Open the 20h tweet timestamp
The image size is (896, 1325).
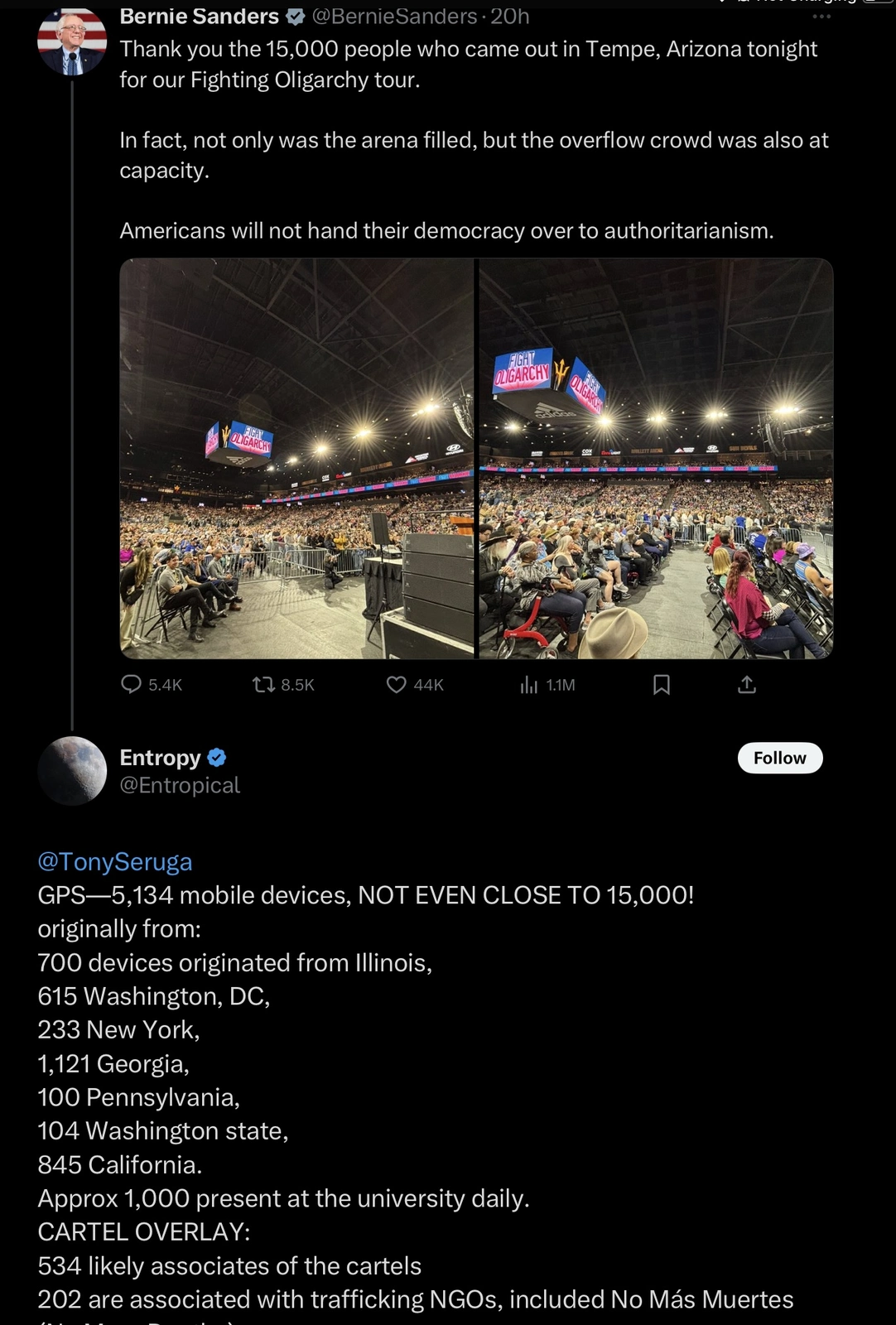[x=510, y=17]
